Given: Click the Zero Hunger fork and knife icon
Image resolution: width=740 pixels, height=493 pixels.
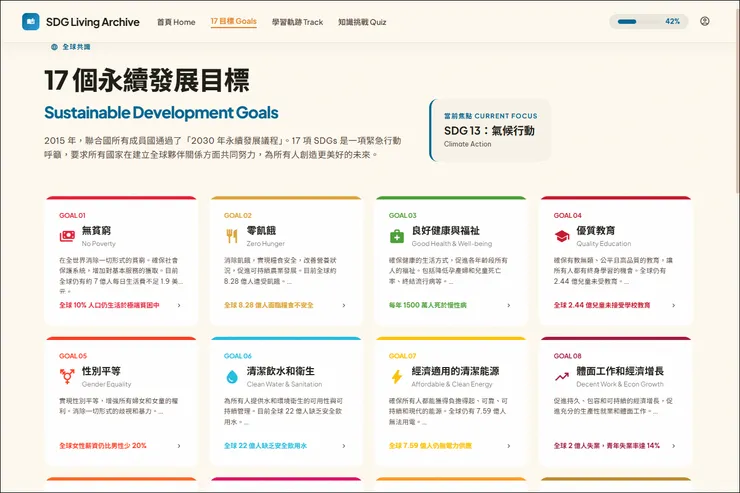Looking at the screenshot, I should [x=232, y=236].
